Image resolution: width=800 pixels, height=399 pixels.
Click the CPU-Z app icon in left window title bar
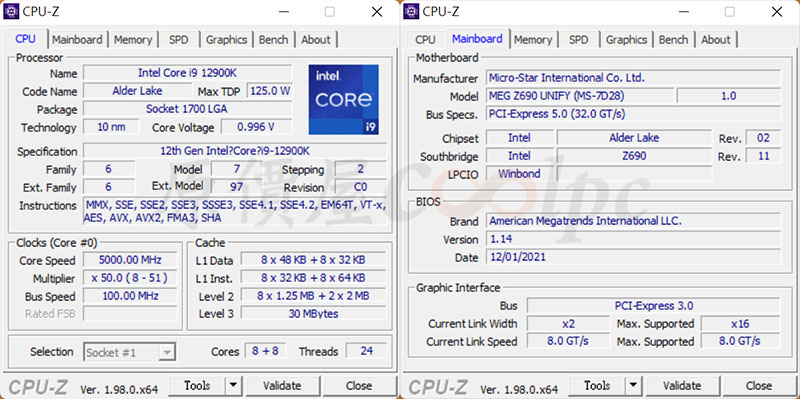coord(11,11)
